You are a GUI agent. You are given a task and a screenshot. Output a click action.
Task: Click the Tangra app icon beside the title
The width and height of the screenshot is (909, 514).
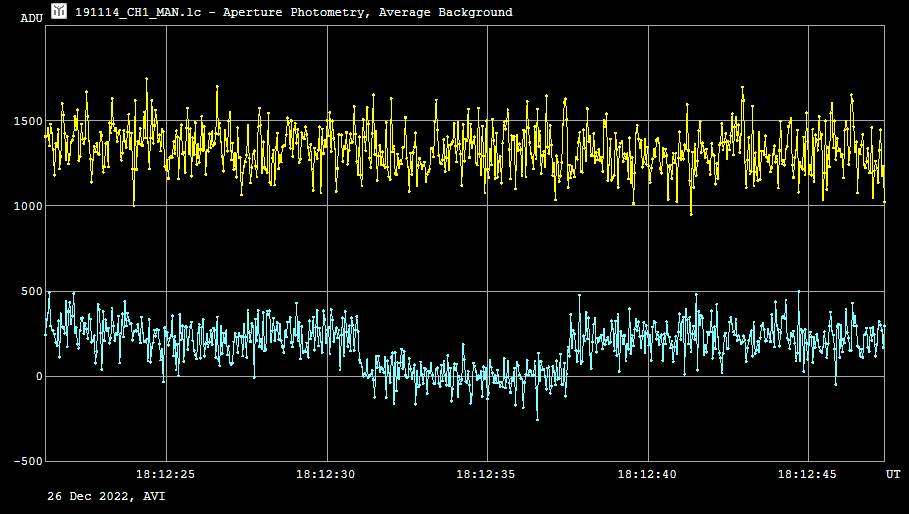coord(59,11)
